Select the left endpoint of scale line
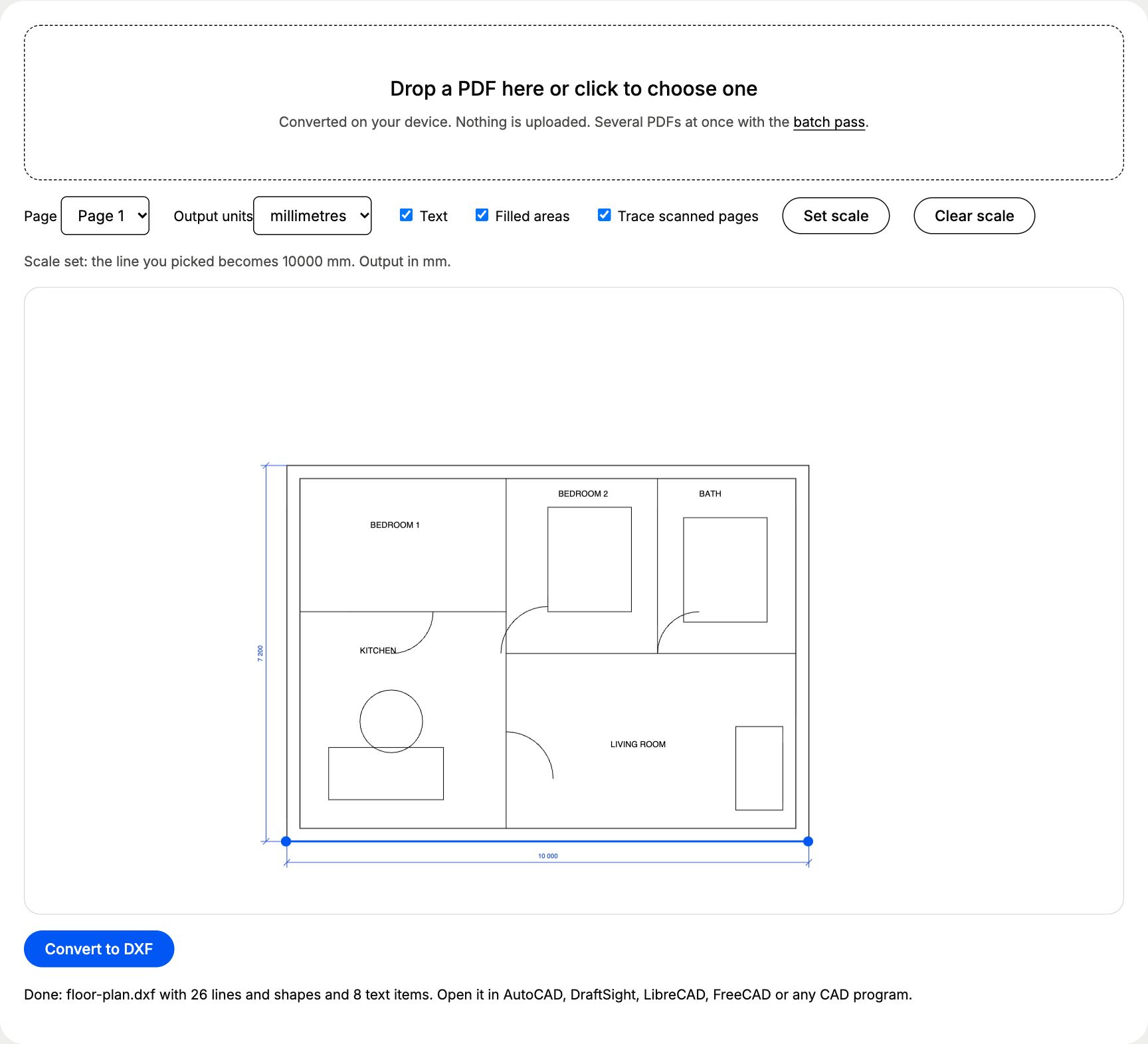1148x1044 pixels. [x=286, y=841]
